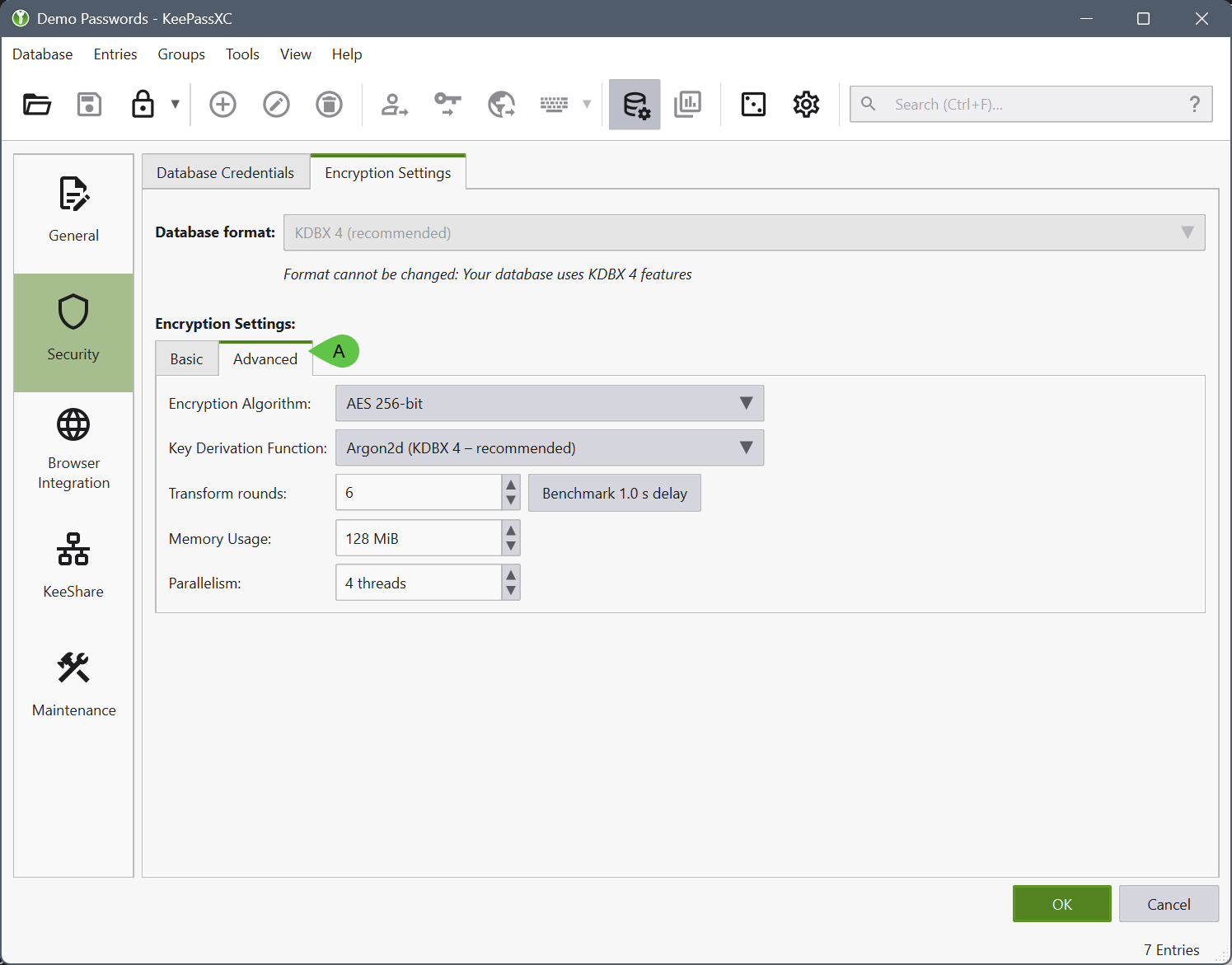Open the Key Derivation Function dropdown

[549, 447]
